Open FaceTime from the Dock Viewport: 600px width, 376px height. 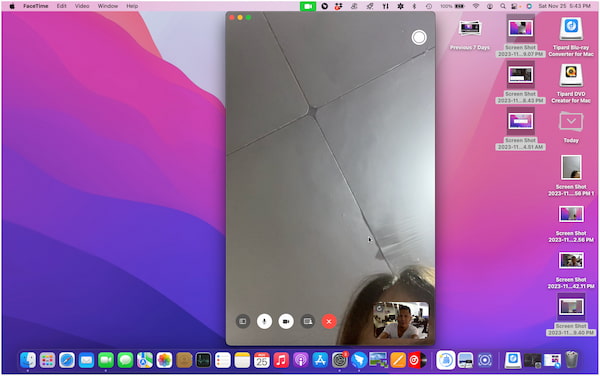[106, 360]
